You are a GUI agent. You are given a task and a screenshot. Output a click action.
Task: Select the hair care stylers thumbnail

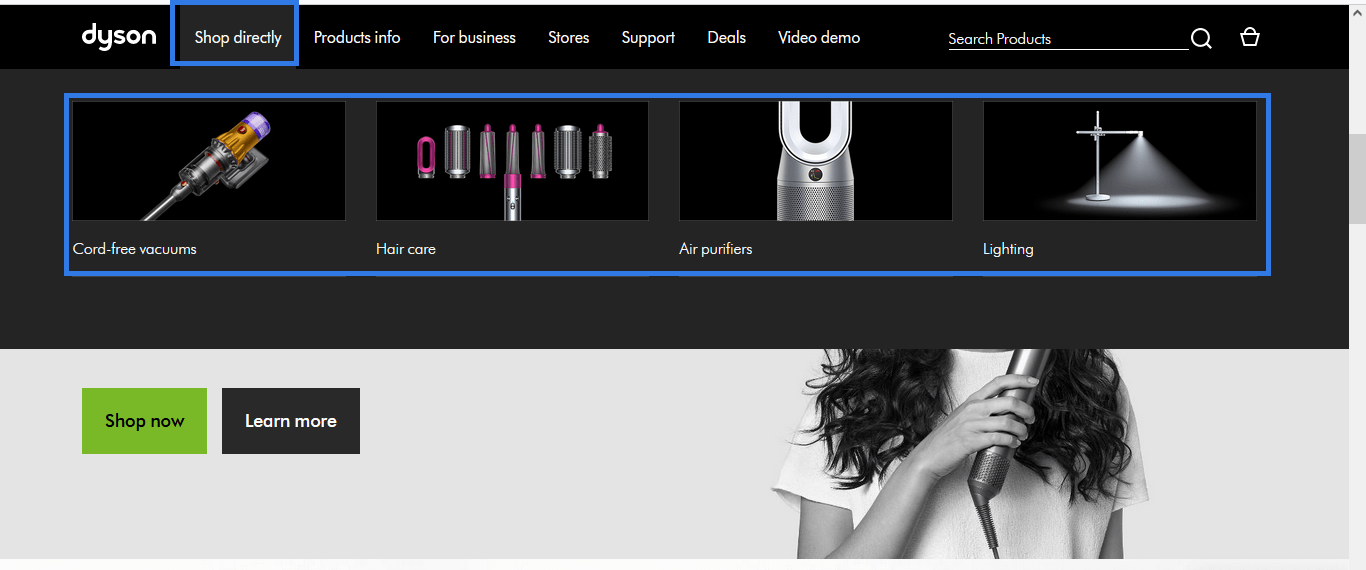tap(512, 161)
